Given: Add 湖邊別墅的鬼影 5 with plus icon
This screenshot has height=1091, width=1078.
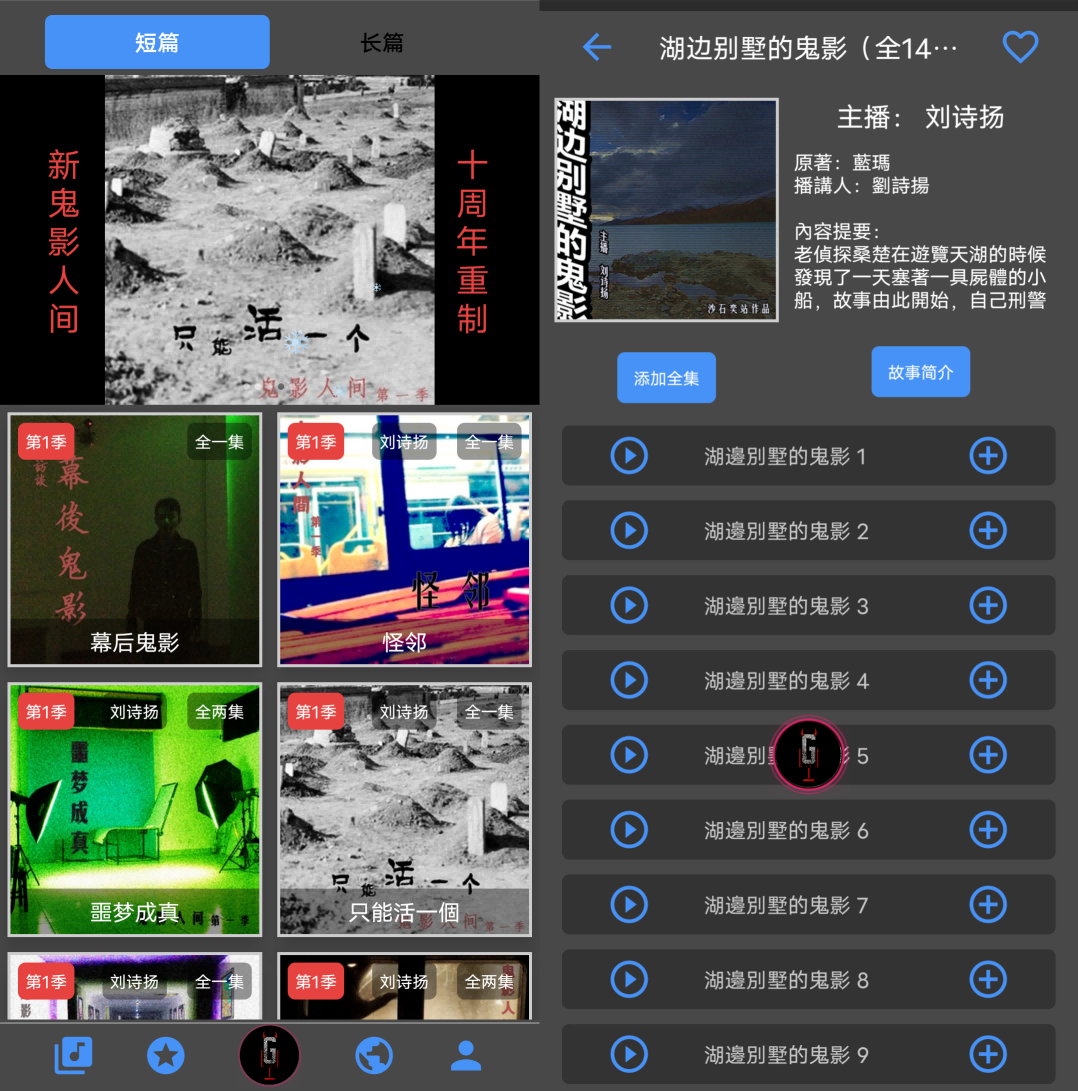Looking at the screenshot, I should tap(988, 755).
